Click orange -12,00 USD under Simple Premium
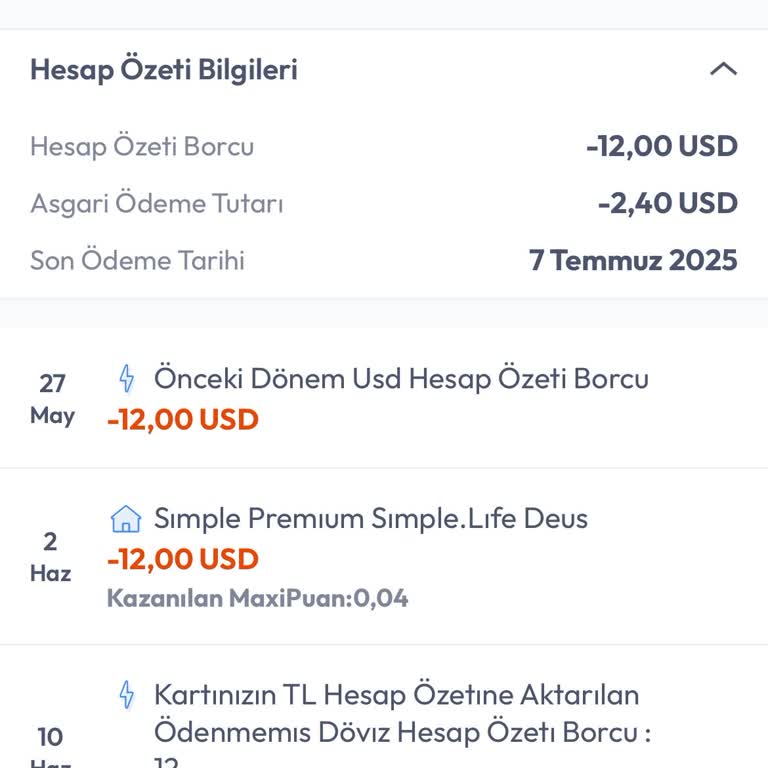The height and width of the screenshot is (768, 768). pos(183,559)
